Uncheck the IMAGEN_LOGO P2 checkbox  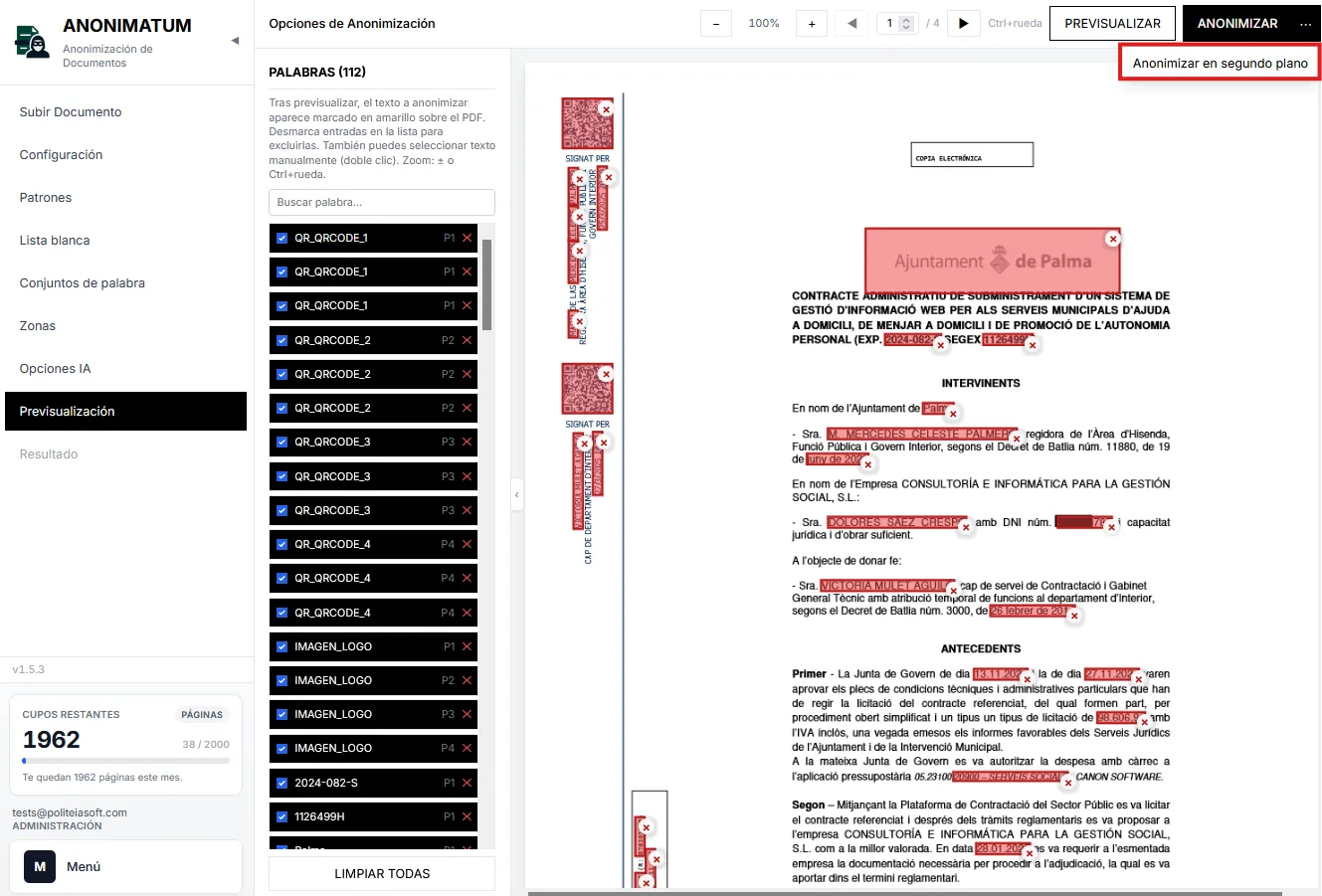point(282,680)
